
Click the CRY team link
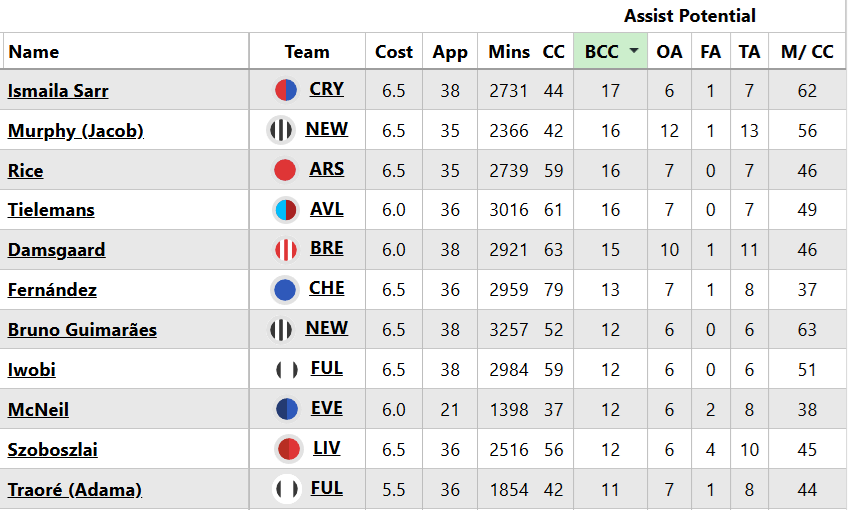[x=326, y=89]
